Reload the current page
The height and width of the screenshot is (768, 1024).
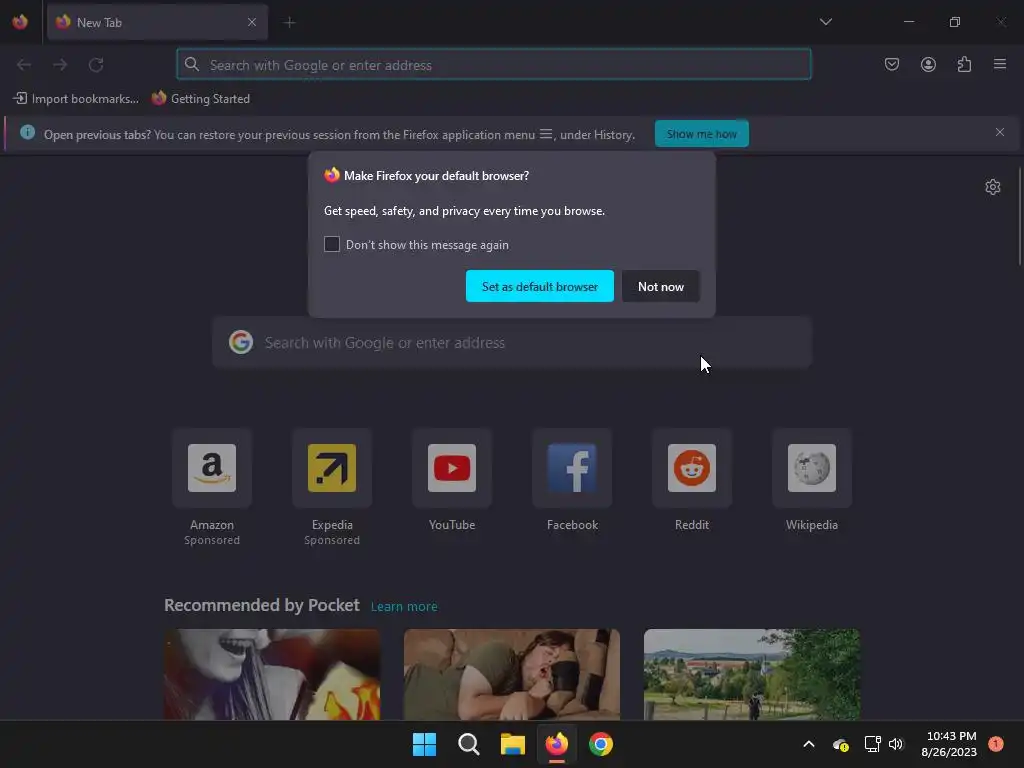tap(96, 65)
